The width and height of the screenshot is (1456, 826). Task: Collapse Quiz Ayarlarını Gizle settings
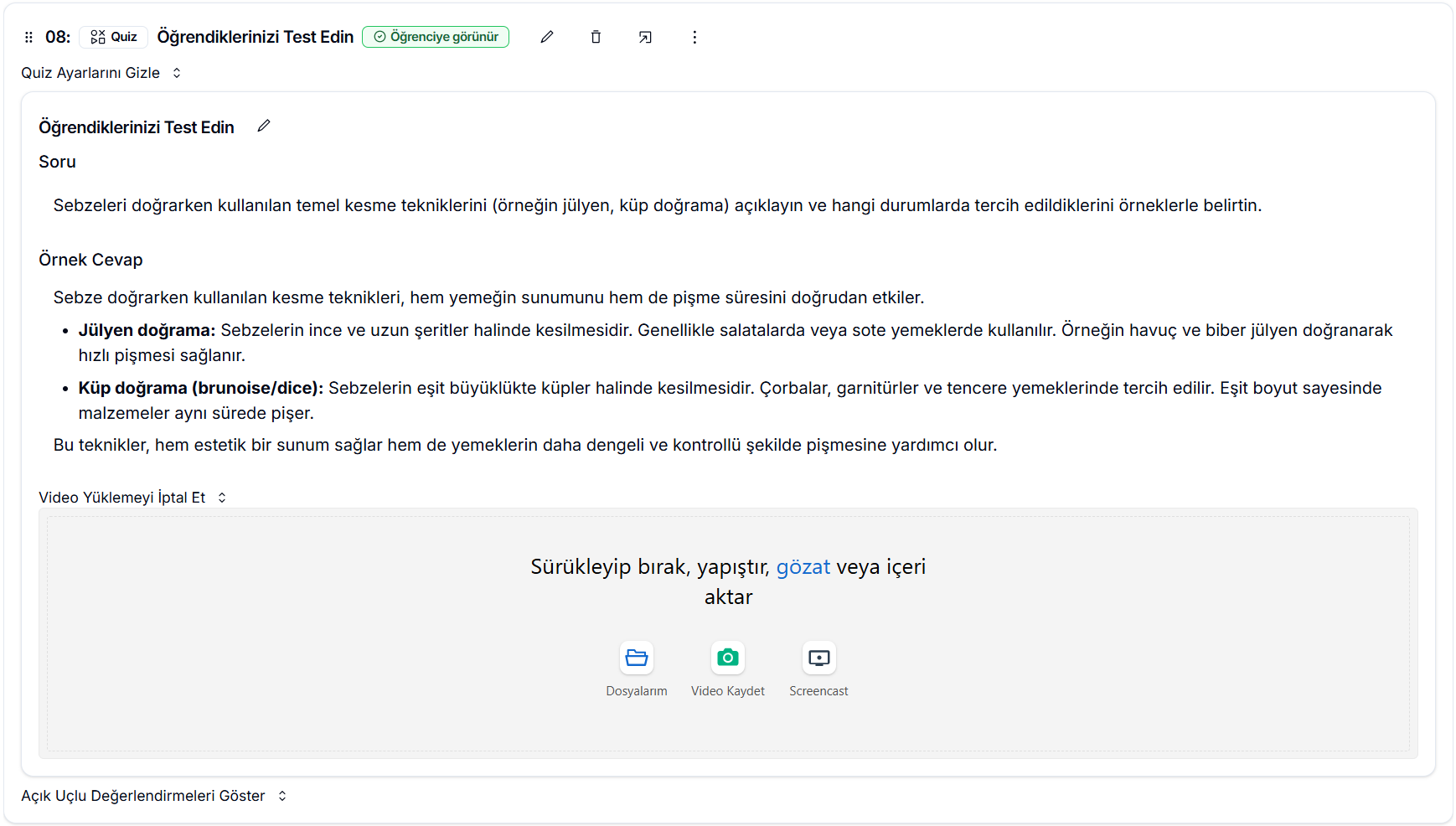(101, 73)
